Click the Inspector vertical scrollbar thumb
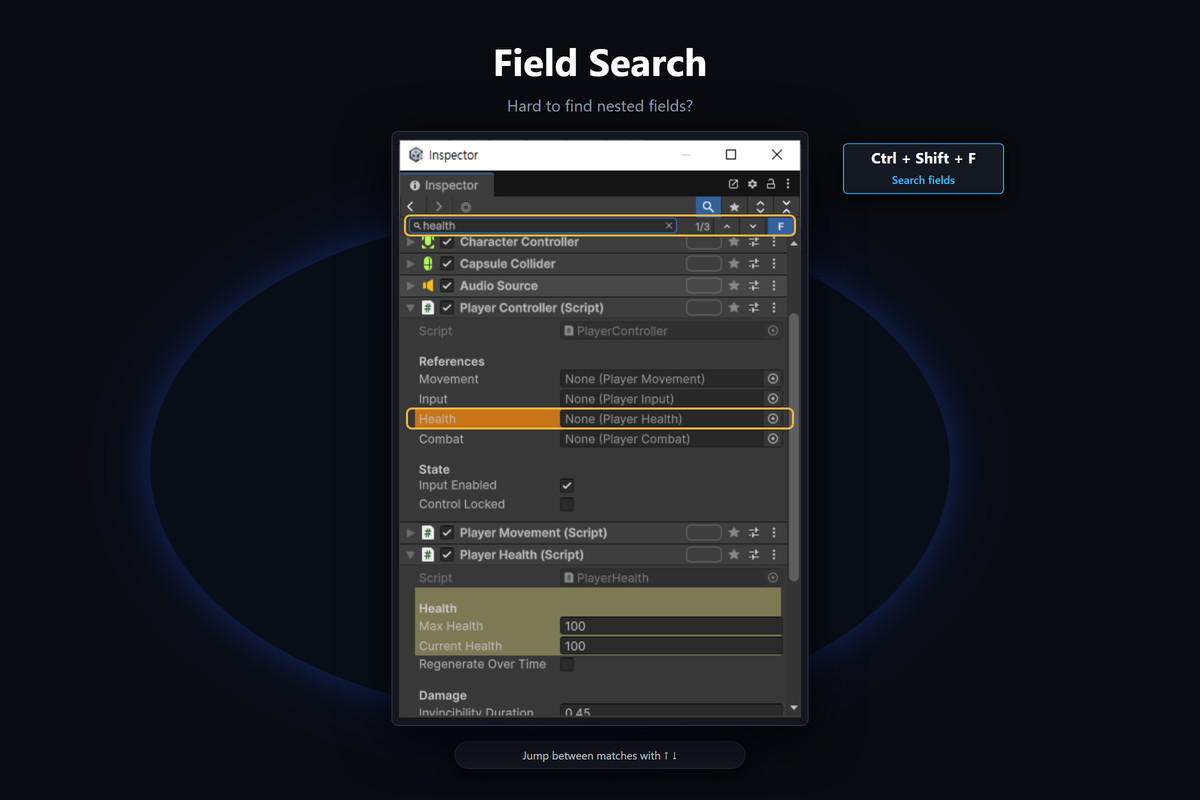 [x=794, y=447]
